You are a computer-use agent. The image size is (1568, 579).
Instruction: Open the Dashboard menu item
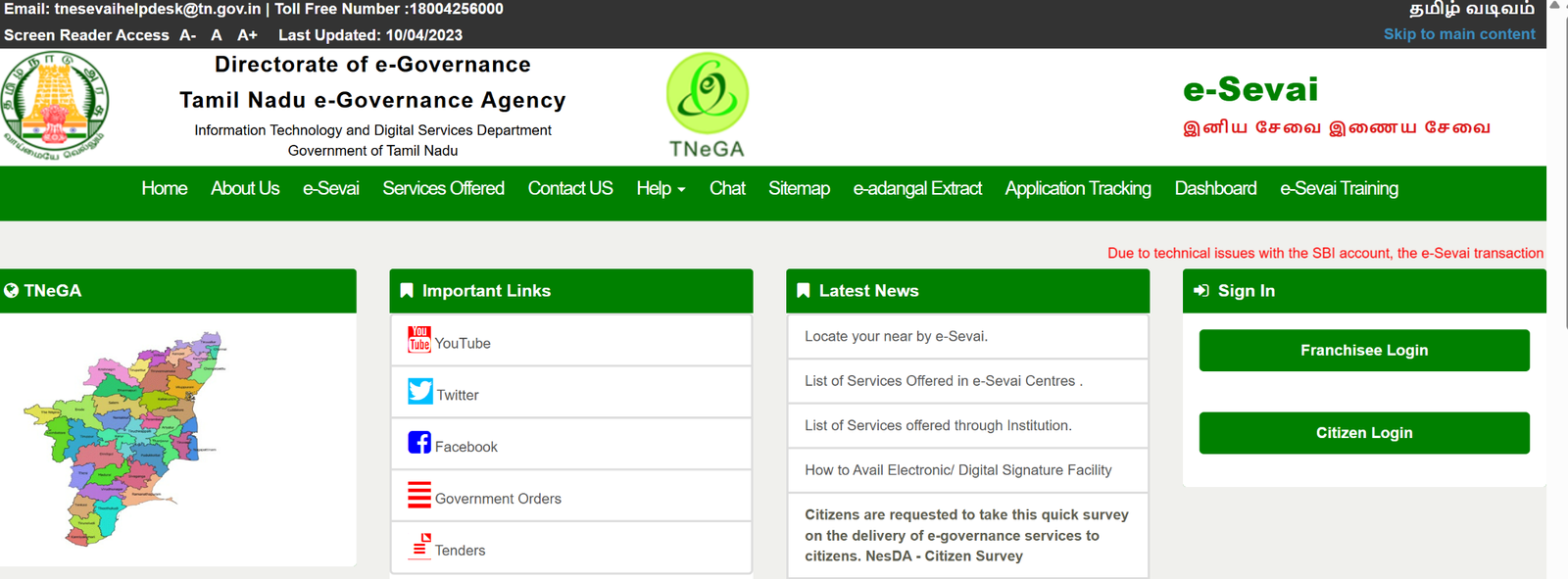(1215, 189)
